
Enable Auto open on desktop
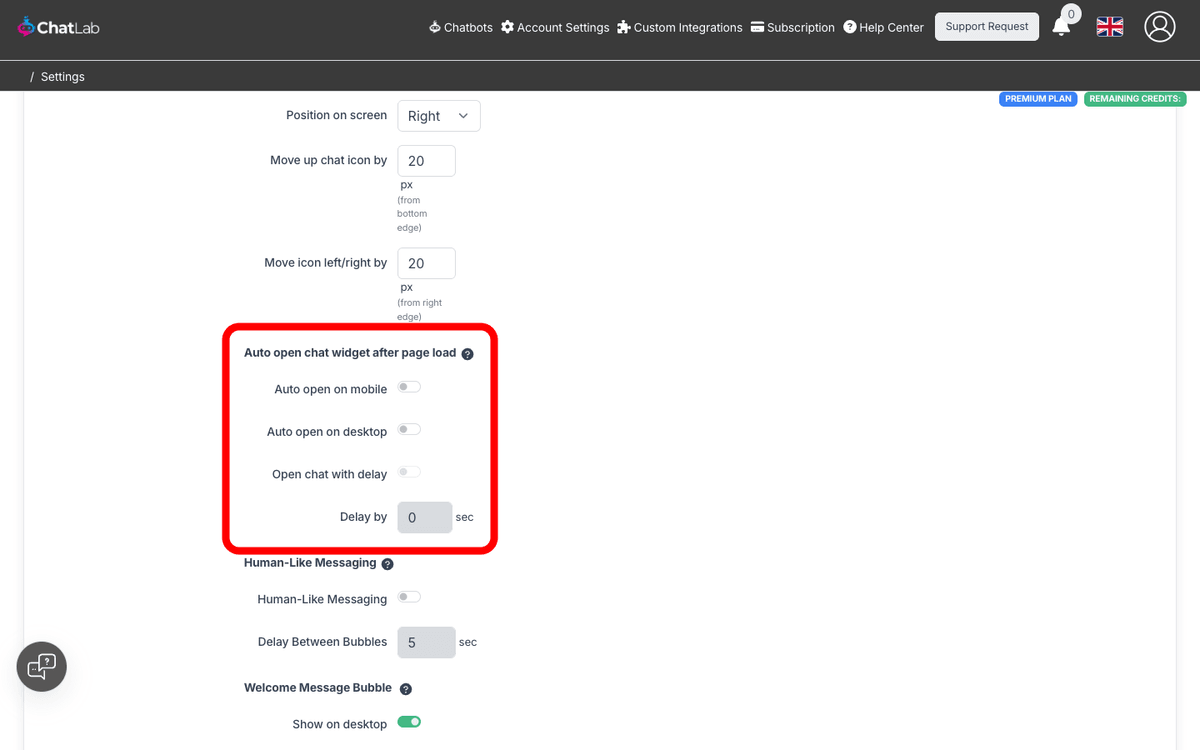coord(409,428)
